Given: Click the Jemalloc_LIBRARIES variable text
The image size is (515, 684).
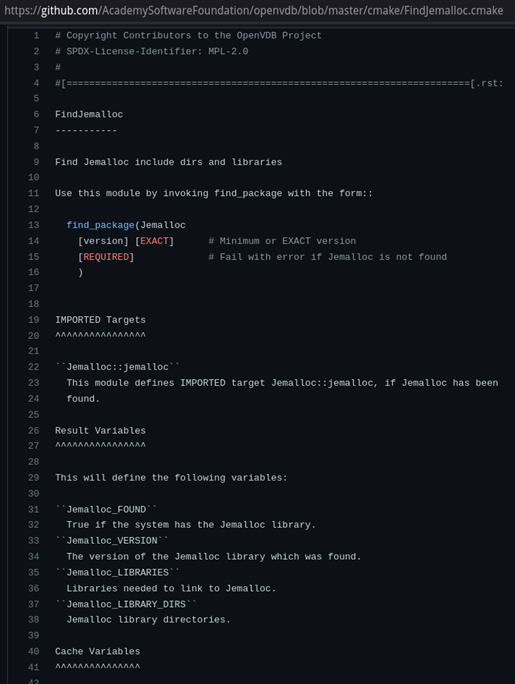Looking at the screenshot, I should point(118,573).
